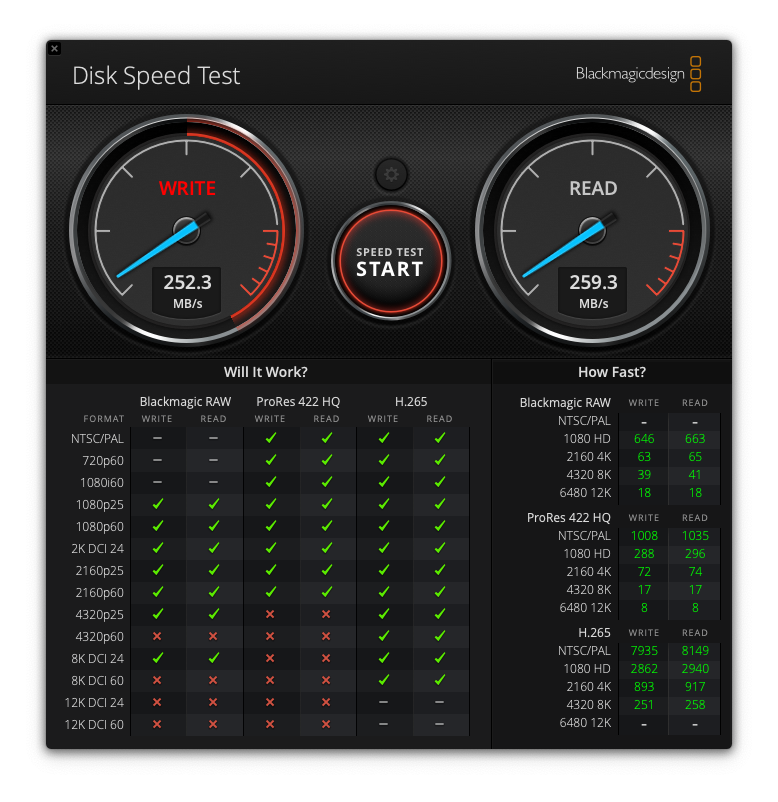Image resolution: width=778 pixels, height=802 pixels.
Task: Click H.265 1080 HD read value 2940
Action: point(695,669)
